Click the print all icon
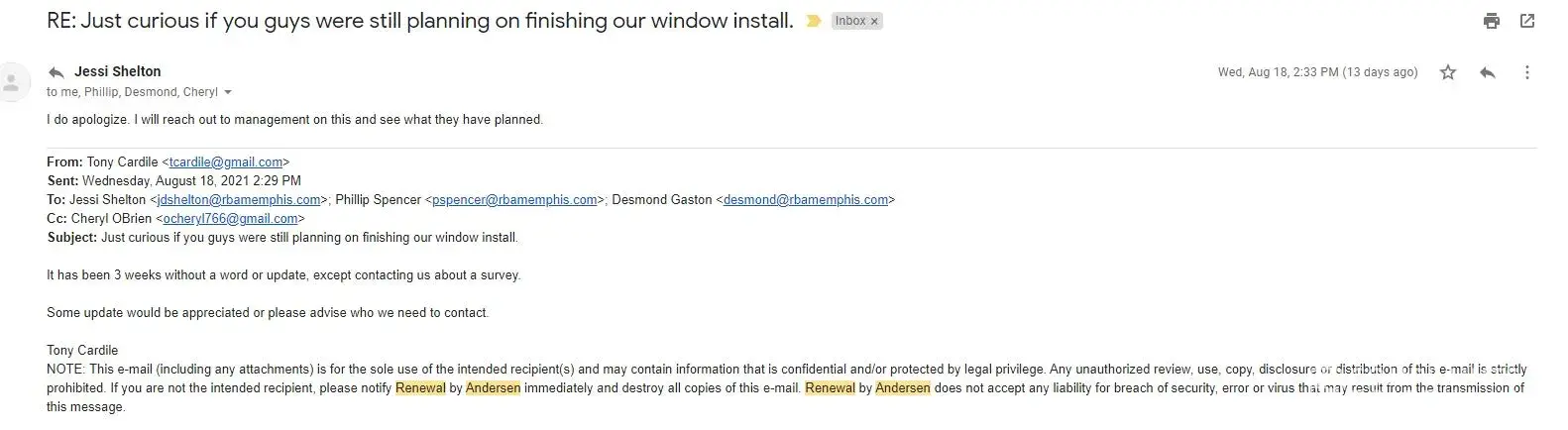The width and height of the screenshot is (1568, 430). [x=1491, y=21]
